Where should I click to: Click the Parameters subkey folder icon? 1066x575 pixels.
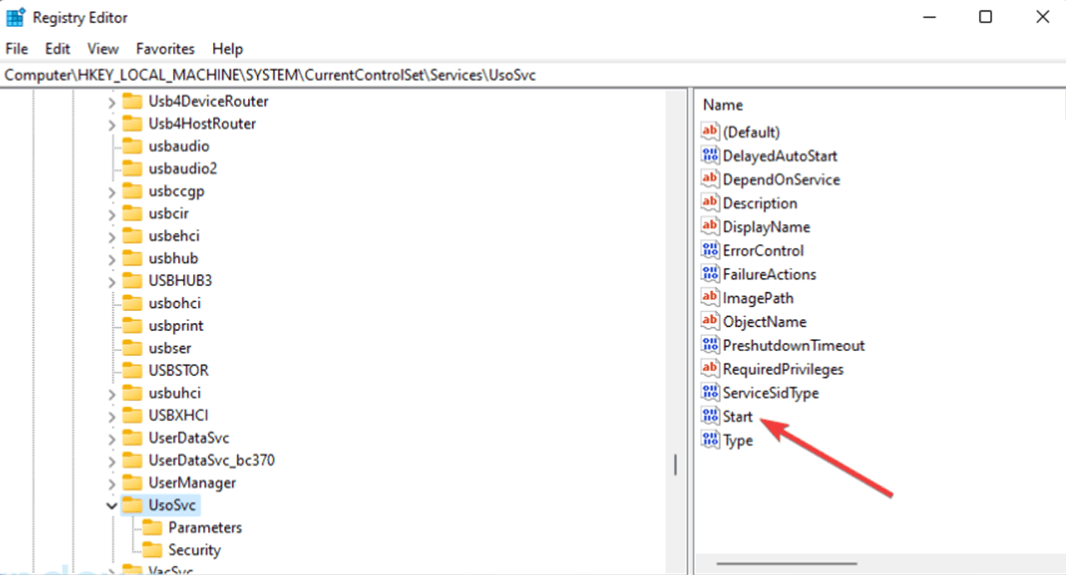tap(152, 527)
